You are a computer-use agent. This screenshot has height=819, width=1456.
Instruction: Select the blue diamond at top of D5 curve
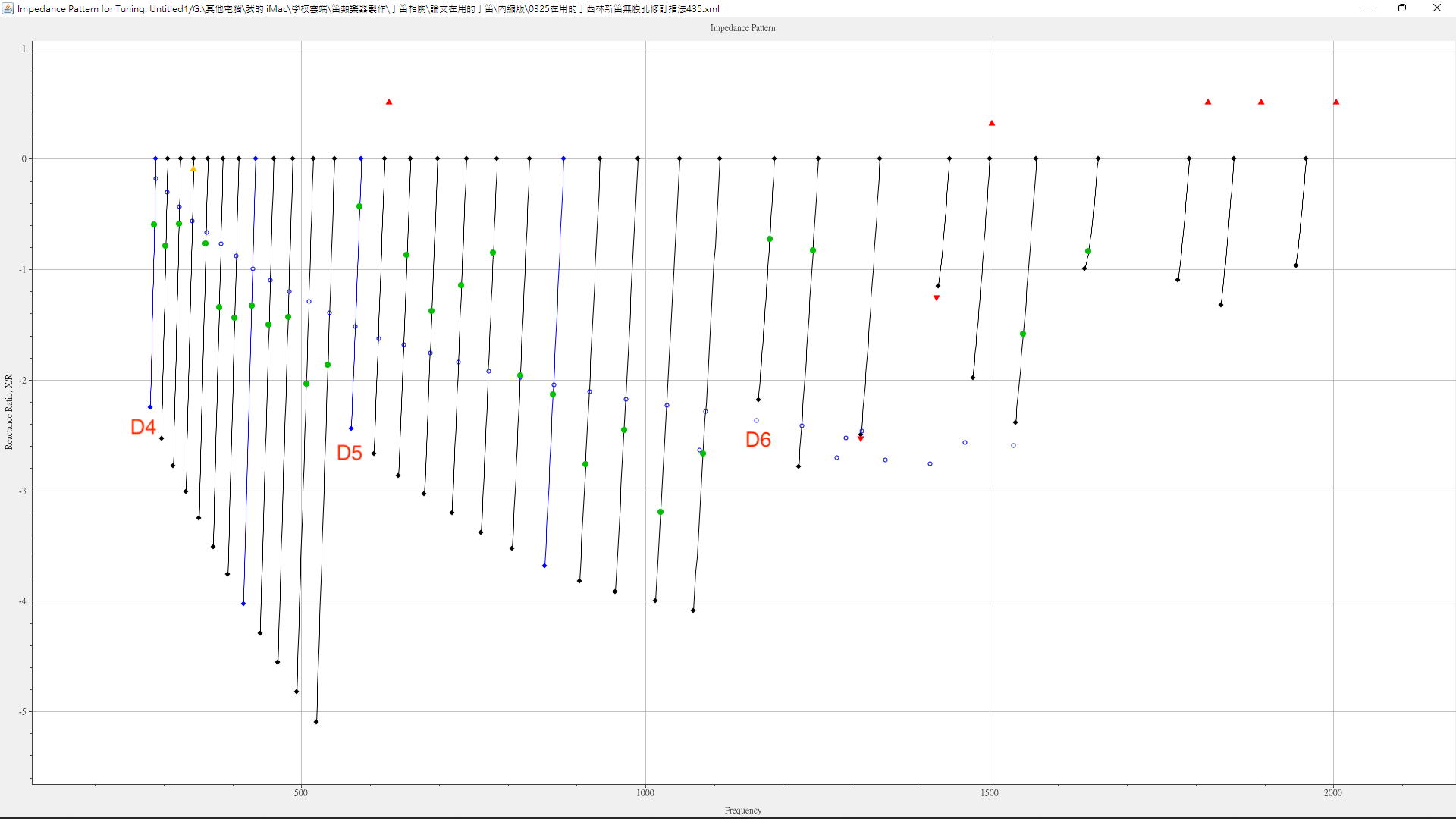(359, 158)
